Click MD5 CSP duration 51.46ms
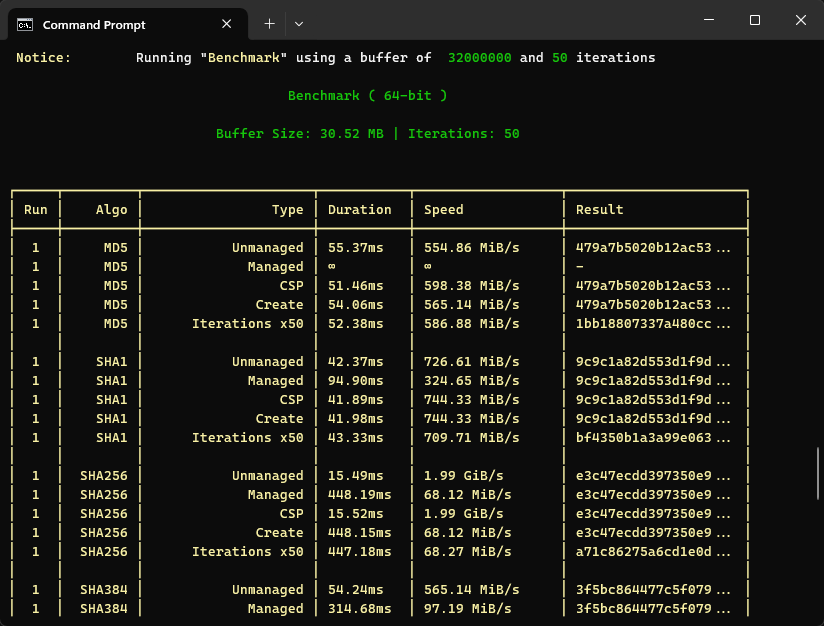Viewport: 824px width, 626px height. (x=356, y=286)
